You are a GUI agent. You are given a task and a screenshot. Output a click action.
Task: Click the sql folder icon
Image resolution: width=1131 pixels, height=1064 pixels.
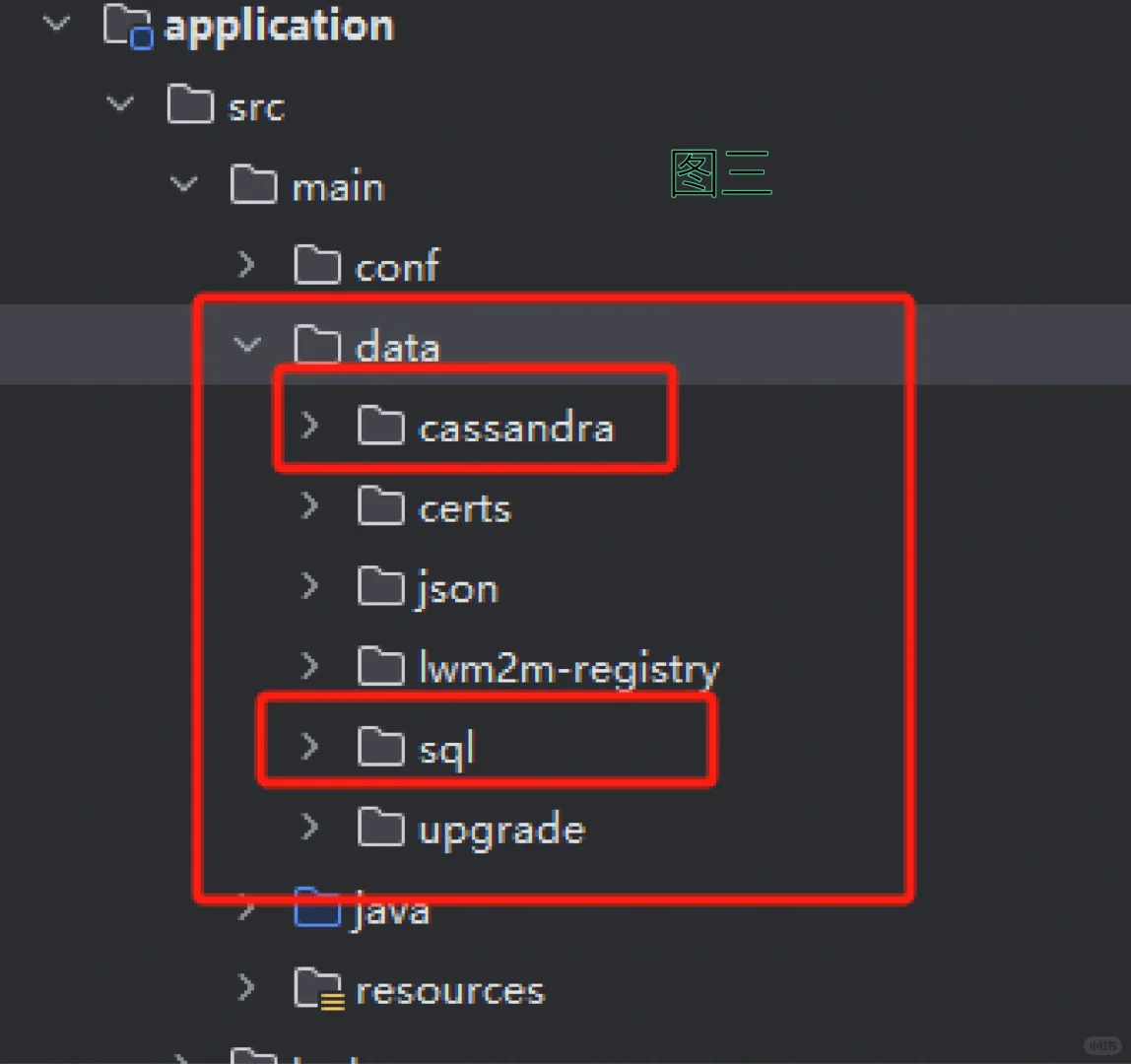pyautogui.click(x=381, y=747)
